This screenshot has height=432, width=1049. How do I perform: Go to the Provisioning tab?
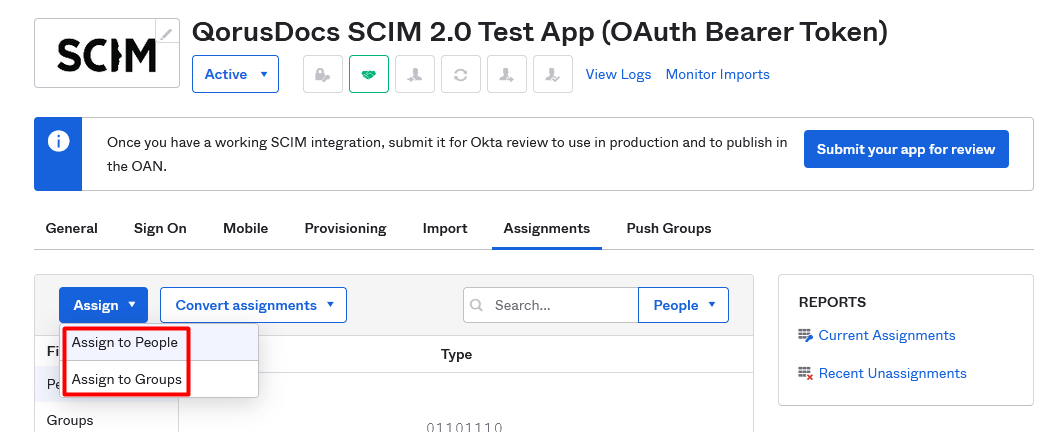click(345, 229)
